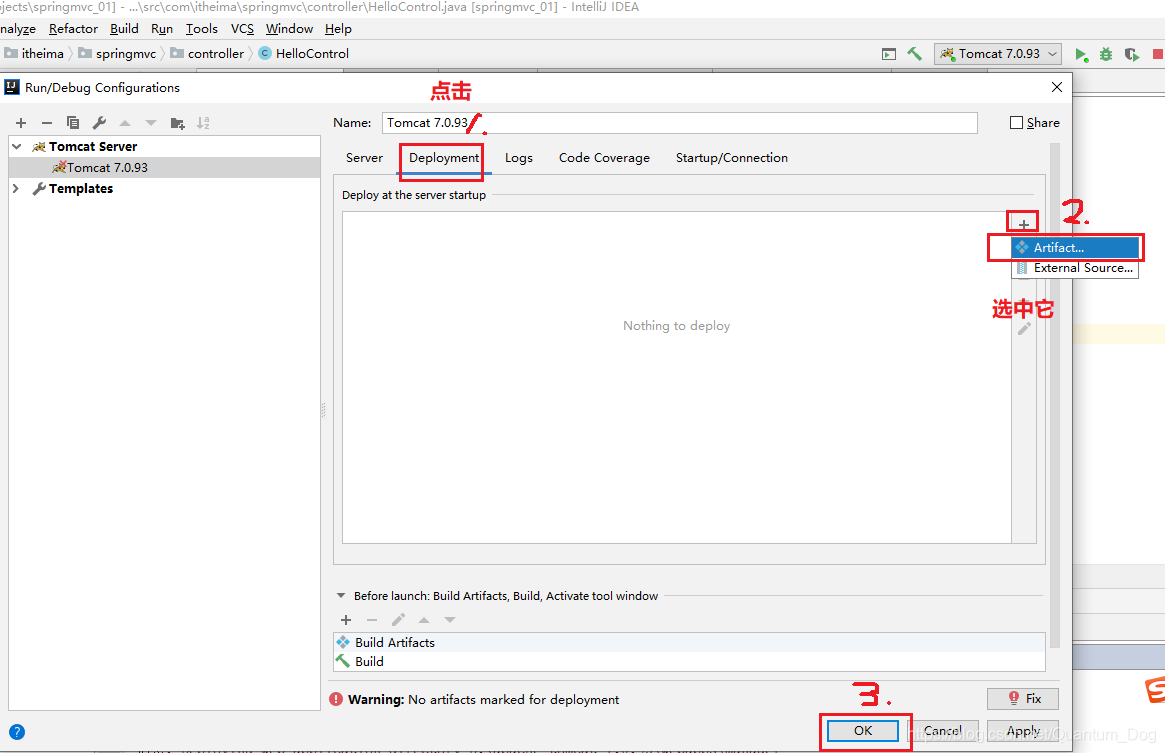Collapse Tomcat Server tree node

[x=16, y=146]
